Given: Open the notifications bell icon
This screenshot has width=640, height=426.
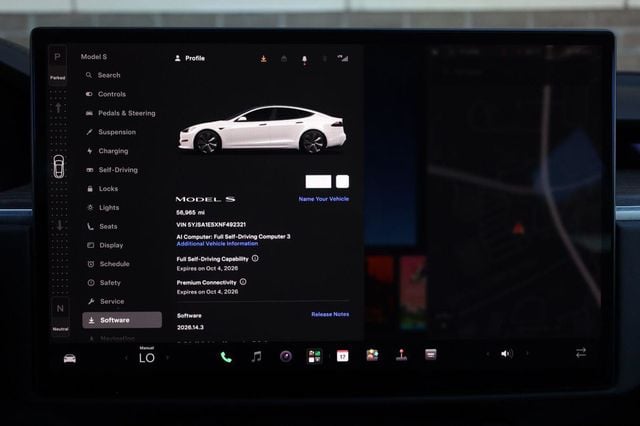Looking at the screenshot, I should (304, 60).
